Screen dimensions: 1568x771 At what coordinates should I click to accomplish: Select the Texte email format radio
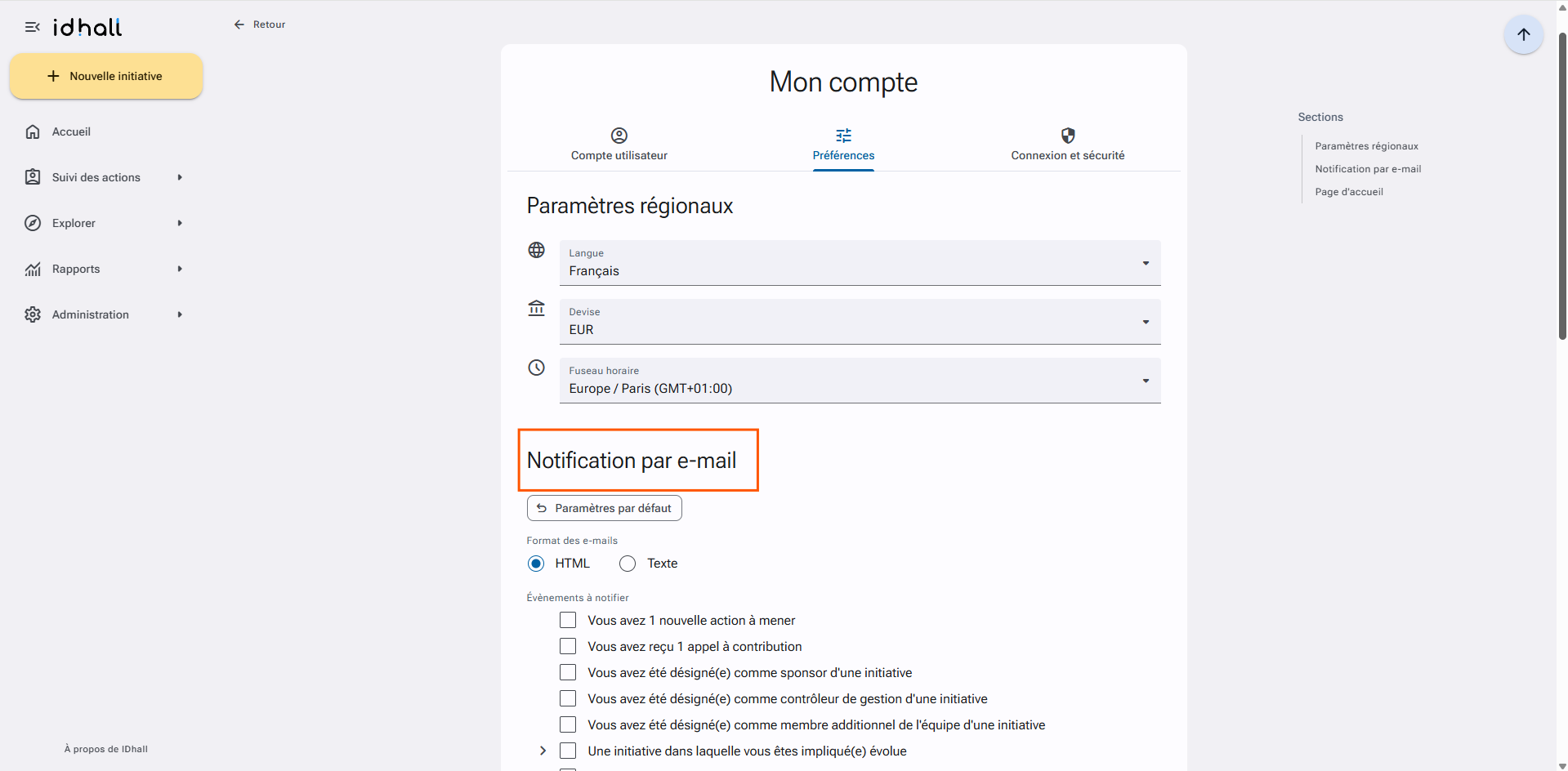pyautogui.click(x=628, y=564)
